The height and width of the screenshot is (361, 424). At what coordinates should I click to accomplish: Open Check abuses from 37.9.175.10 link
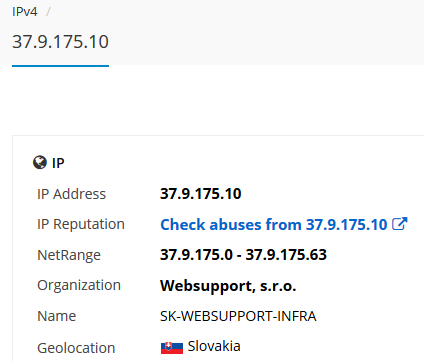pyautogui.click(x=284, y=224)
